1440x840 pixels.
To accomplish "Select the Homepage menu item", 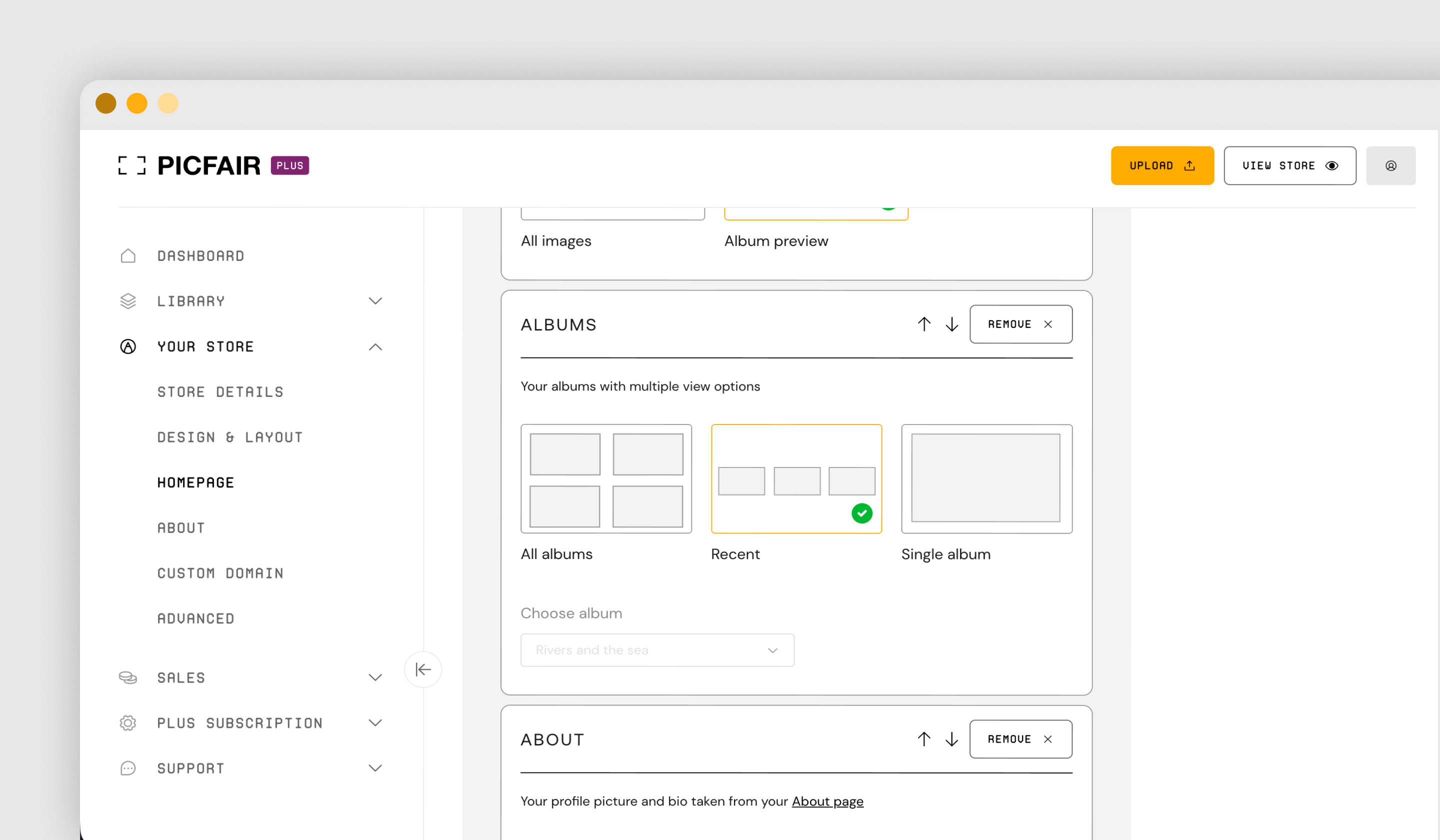I will click(195, 482).
